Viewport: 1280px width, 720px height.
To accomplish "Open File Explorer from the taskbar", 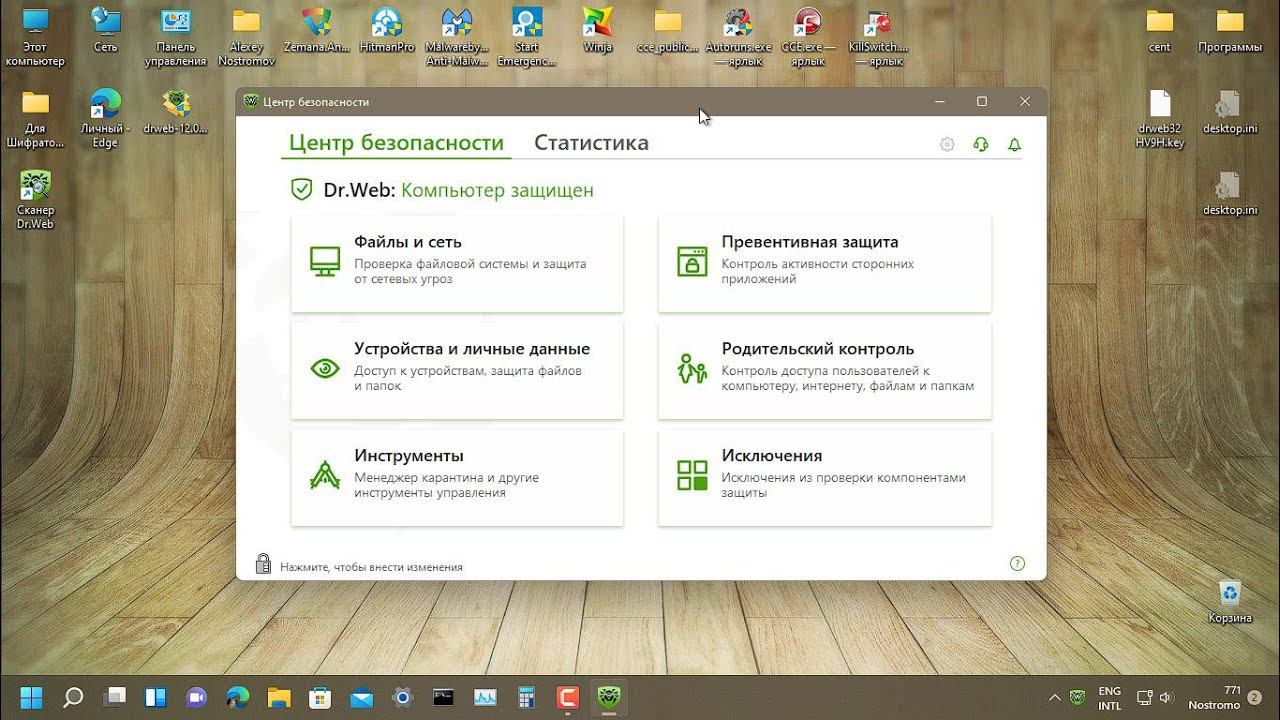I will point(279,696).
